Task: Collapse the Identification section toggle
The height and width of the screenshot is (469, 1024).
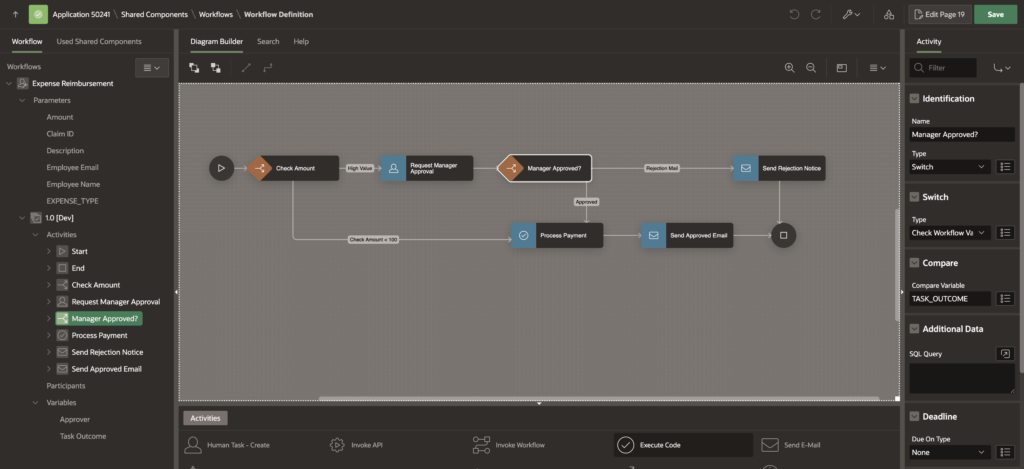Action: coord(914,98)
